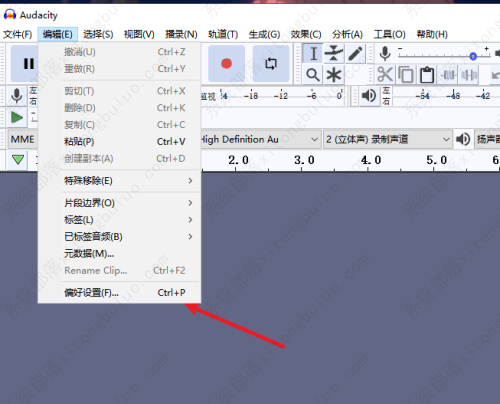500x404 pixels.
Task: Open the 分析(A) menu
Action: [347, 34]
